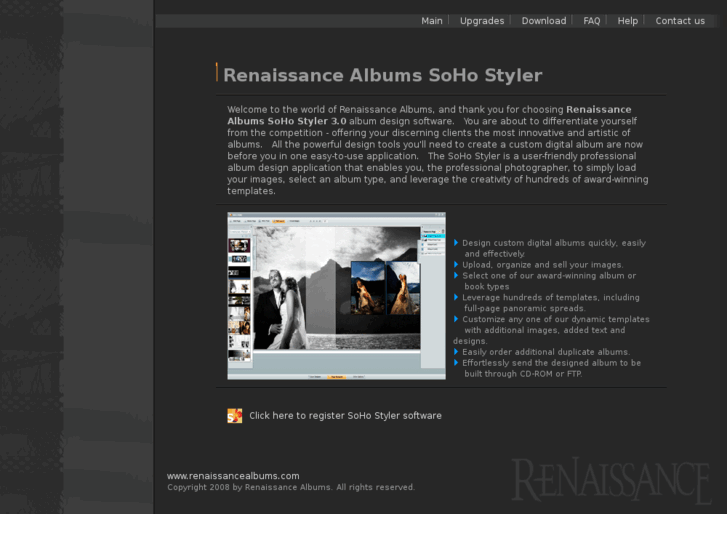The image size is (727, 545).
Task: Click the SoHo Styler register icon
Action: [x=235, y=416]
